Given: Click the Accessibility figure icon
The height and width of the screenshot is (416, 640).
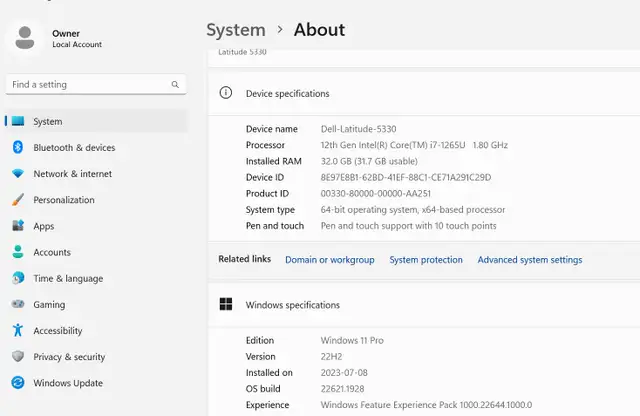Looking at the screenshot, I should tap(18, 330).
